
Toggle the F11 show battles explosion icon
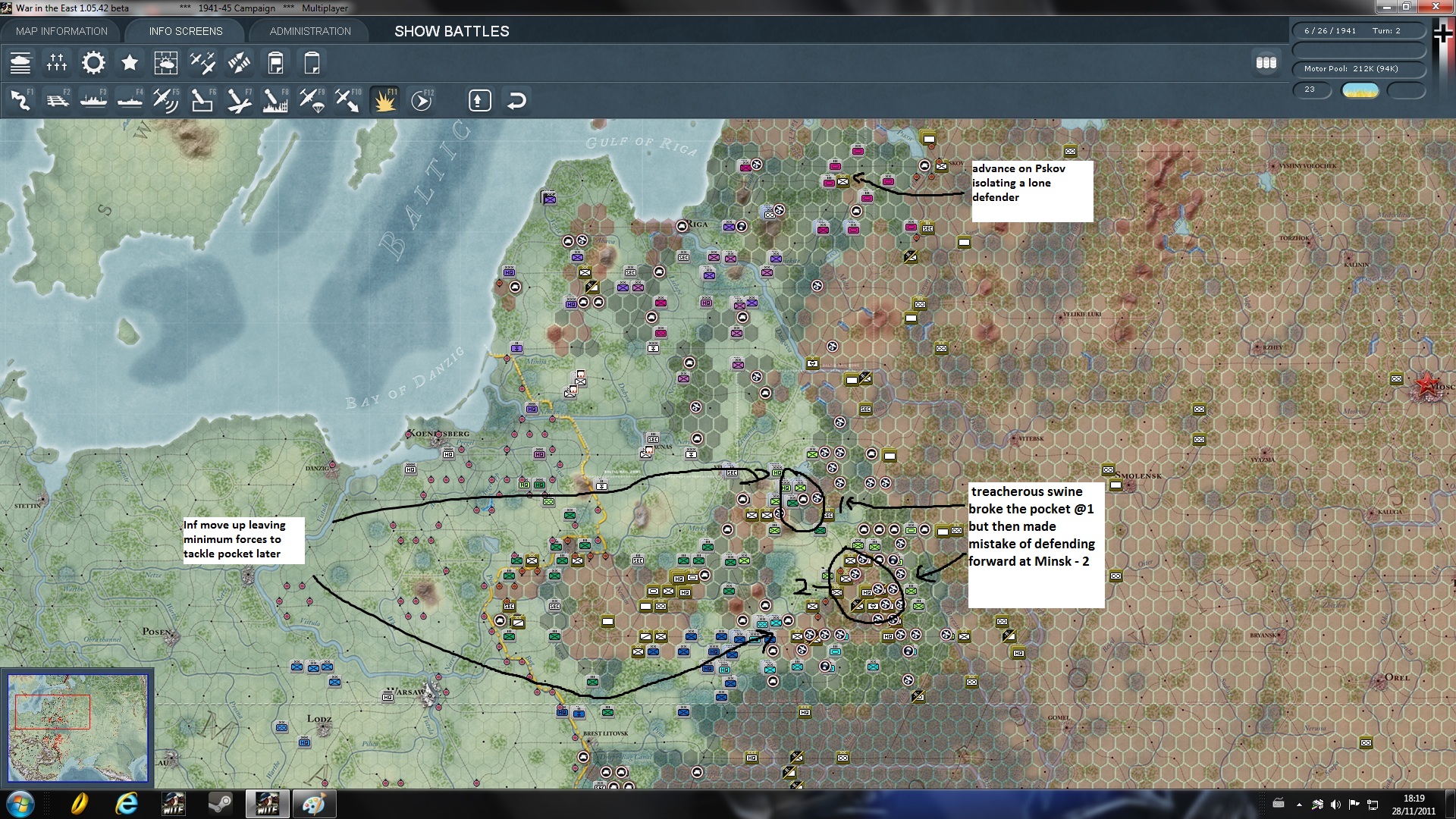pyautogui.click(x=384, y=100)
